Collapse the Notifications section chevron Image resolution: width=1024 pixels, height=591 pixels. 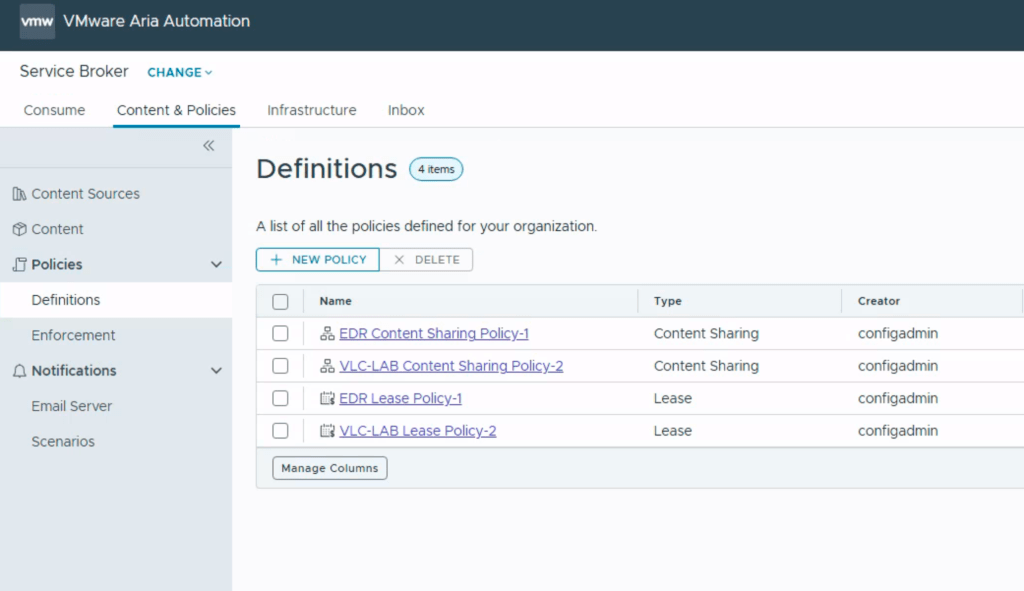216,371
